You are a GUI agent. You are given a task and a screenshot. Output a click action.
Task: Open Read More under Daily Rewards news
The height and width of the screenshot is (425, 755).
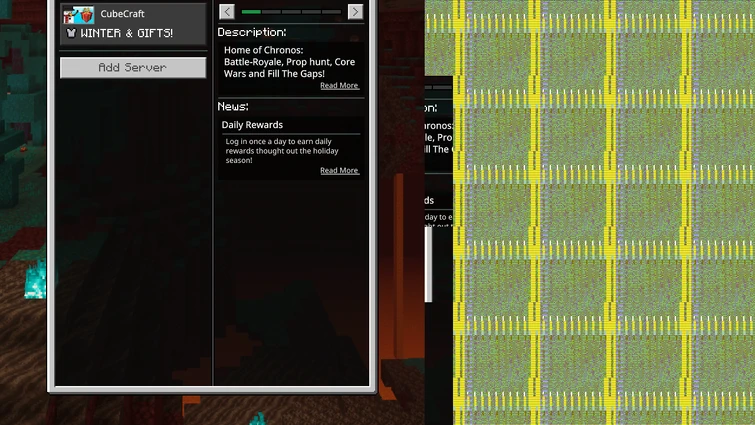pyautogui.click(x=339, y=170)
